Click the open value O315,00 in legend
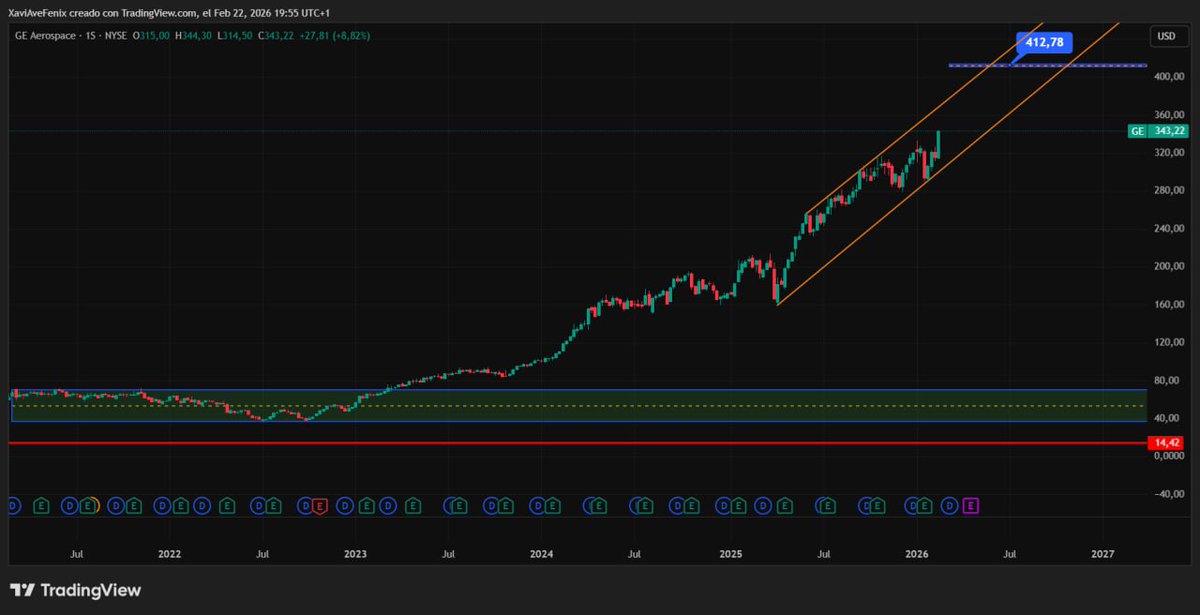1200x615 pixels. (153, 35)
